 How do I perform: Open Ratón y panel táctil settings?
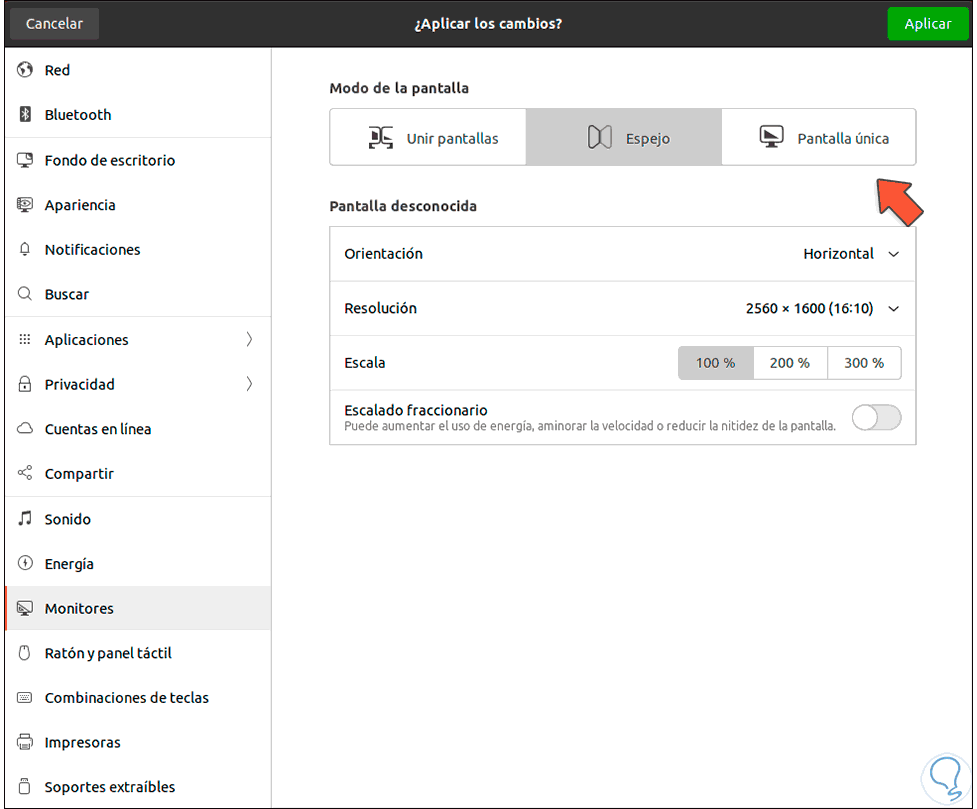click(x=138, y=653)
